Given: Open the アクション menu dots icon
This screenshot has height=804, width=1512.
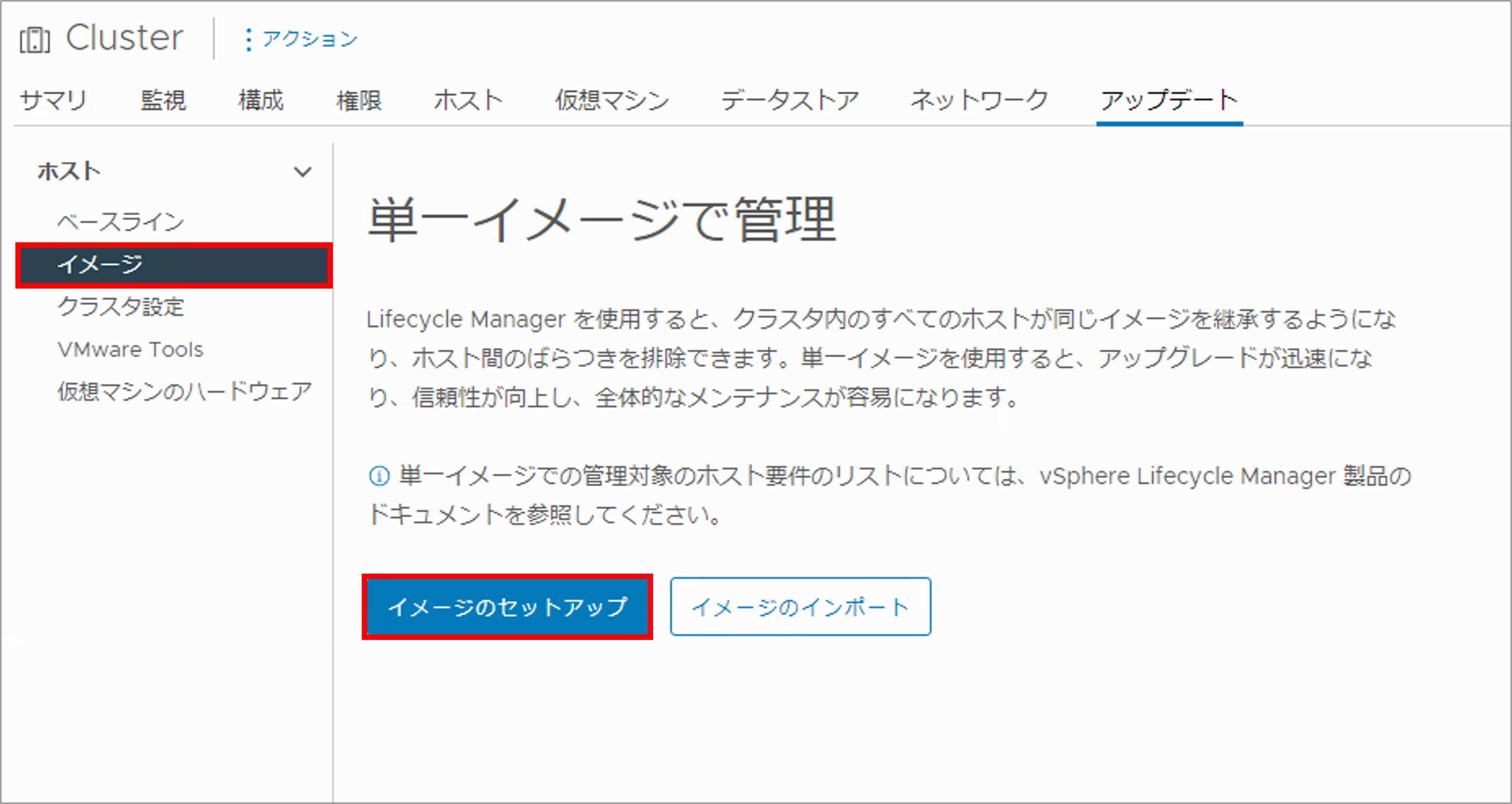Looking at the screenshot, I should pyautogui.click(x=249, y=39).
